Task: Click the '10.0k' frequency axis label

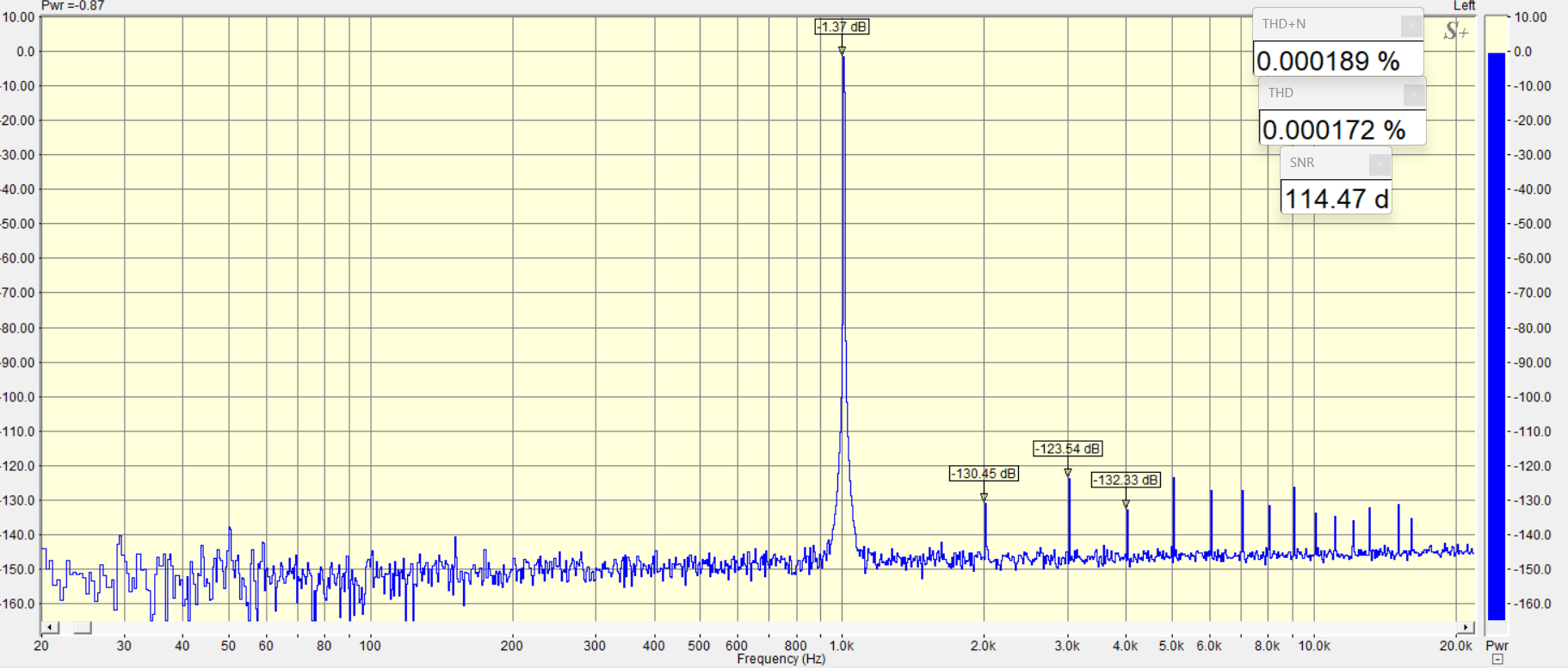Action: pos(1314,646)
